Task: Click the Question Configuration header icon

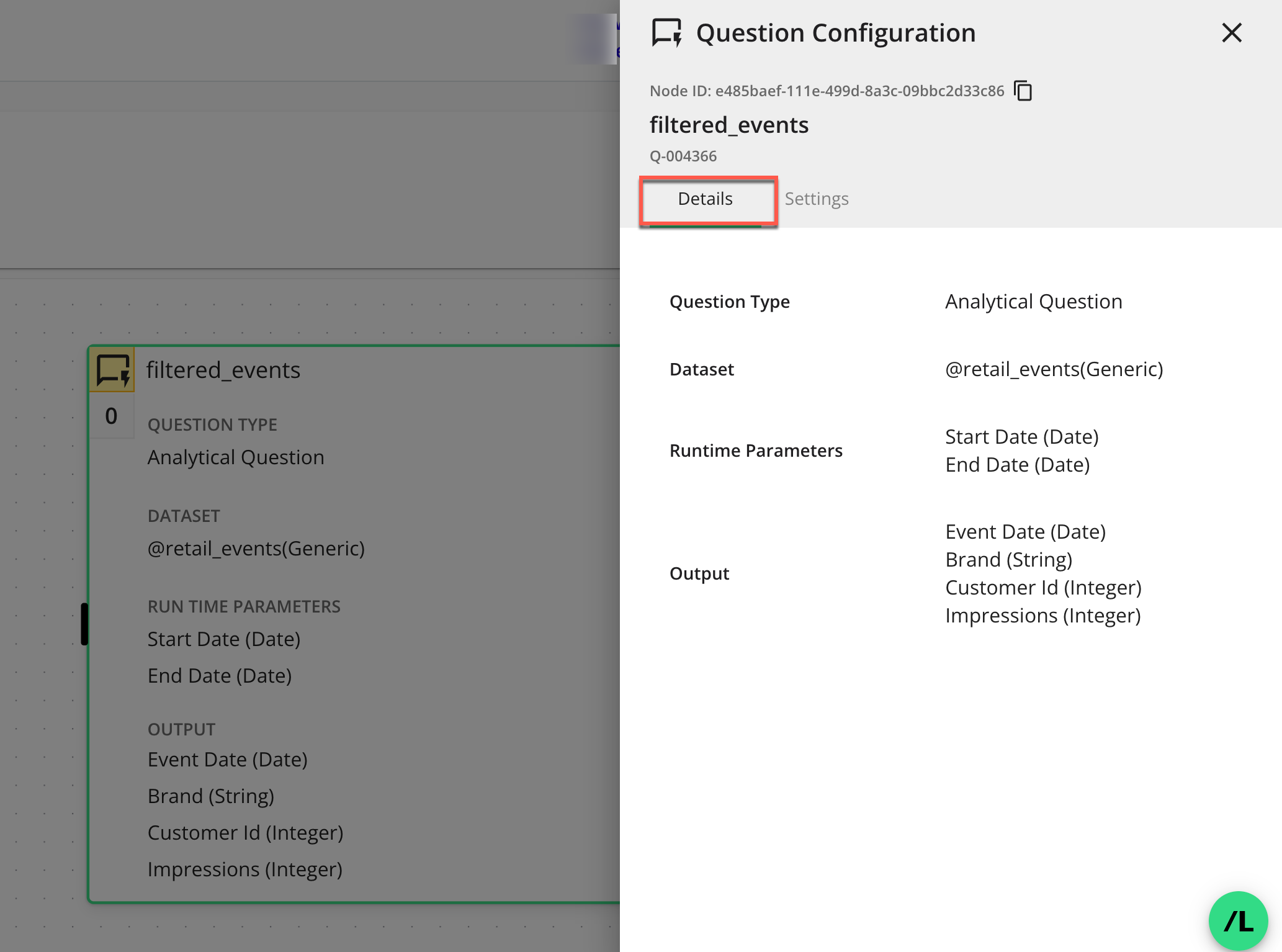Action: 666,33
